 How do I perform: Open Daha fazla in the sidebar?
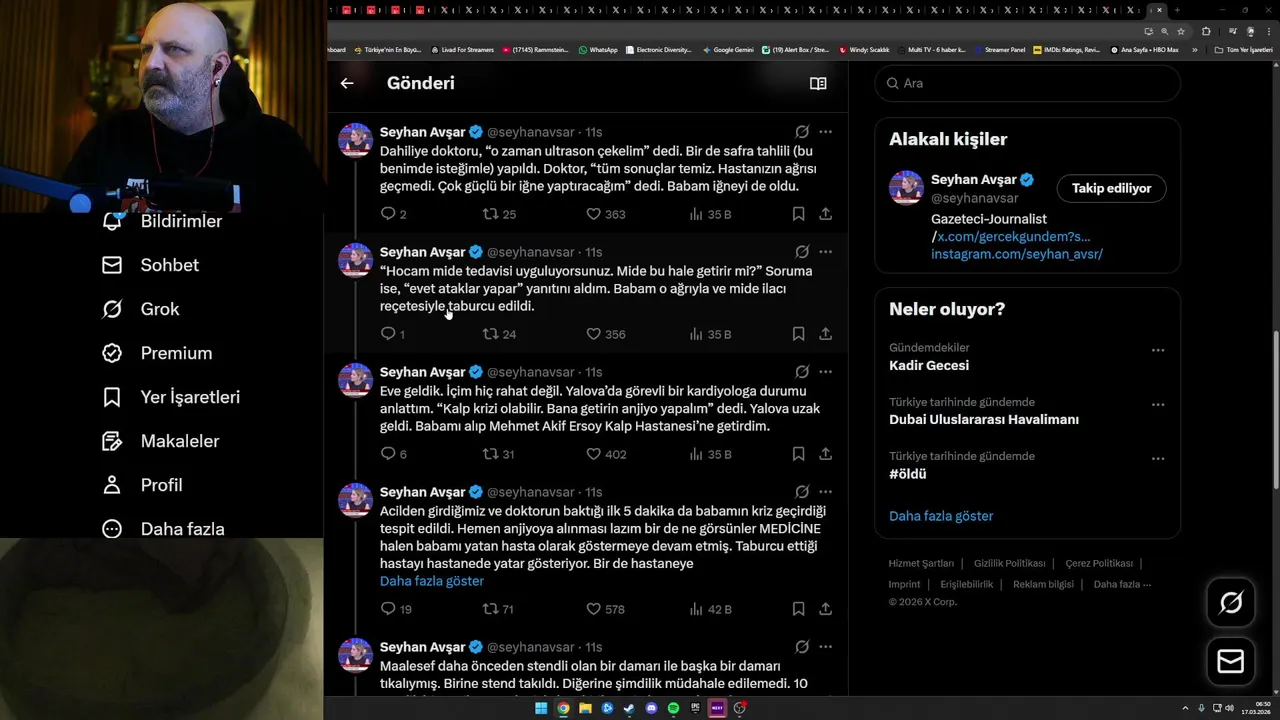click(x=163, y=529)
